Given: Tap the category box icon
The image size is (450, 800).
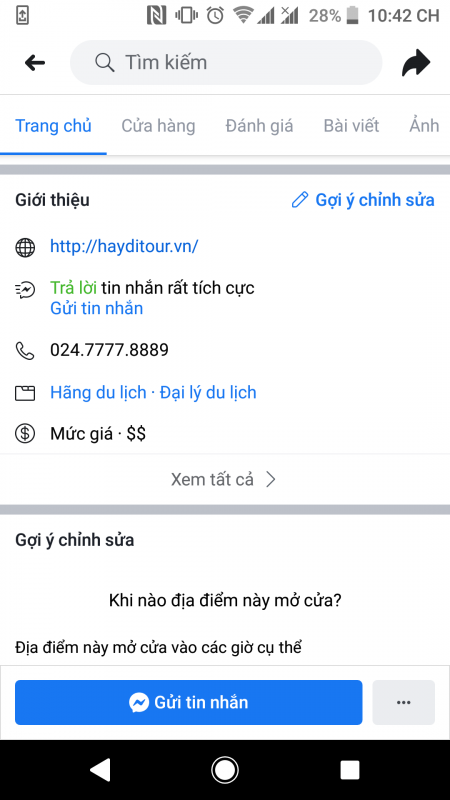Looking at the screenshot, I should pos(25,393).
